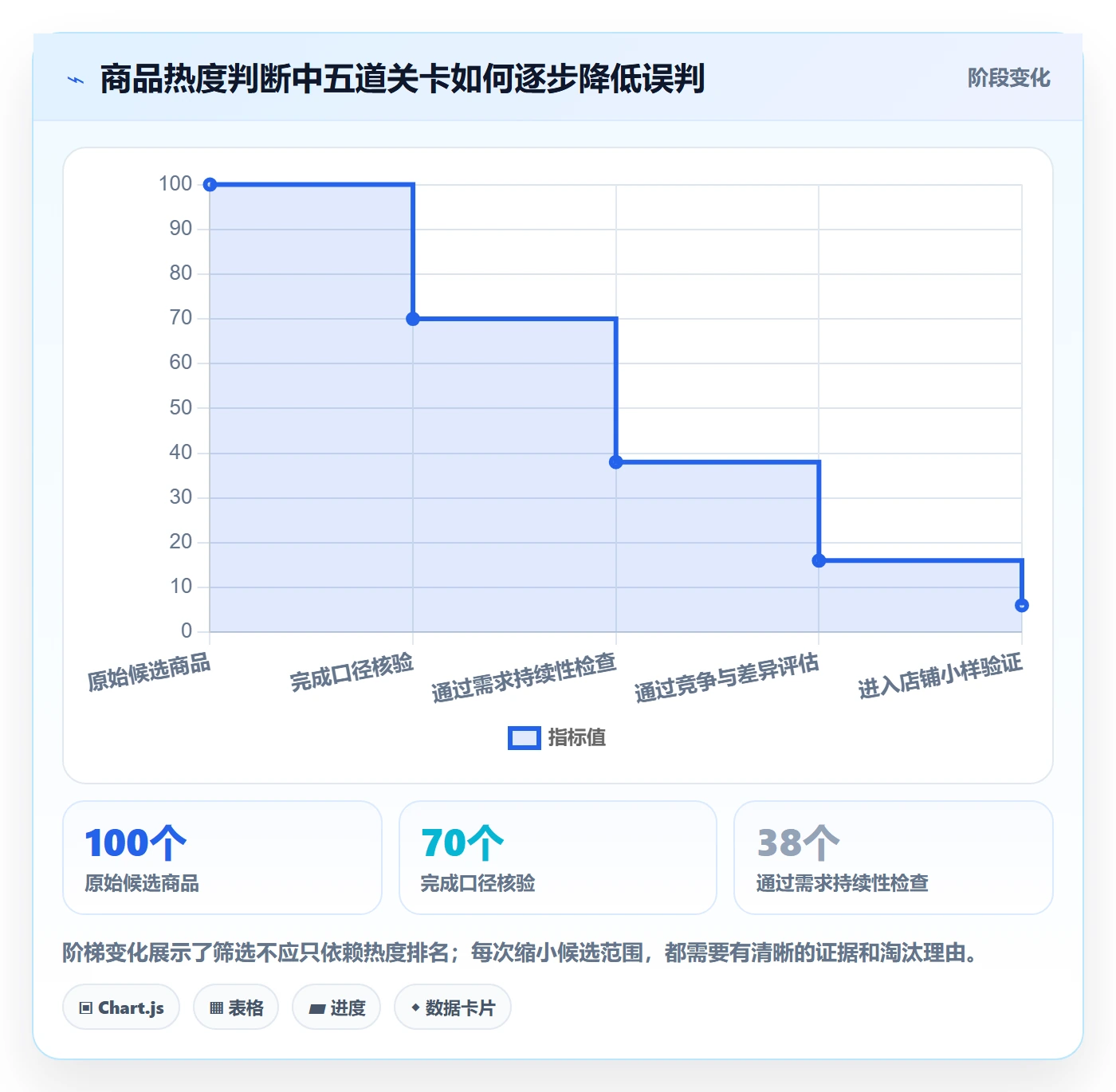The image size is (1116, 1092).
Task: Click the 100个 value text
Action: coord(136,843)
